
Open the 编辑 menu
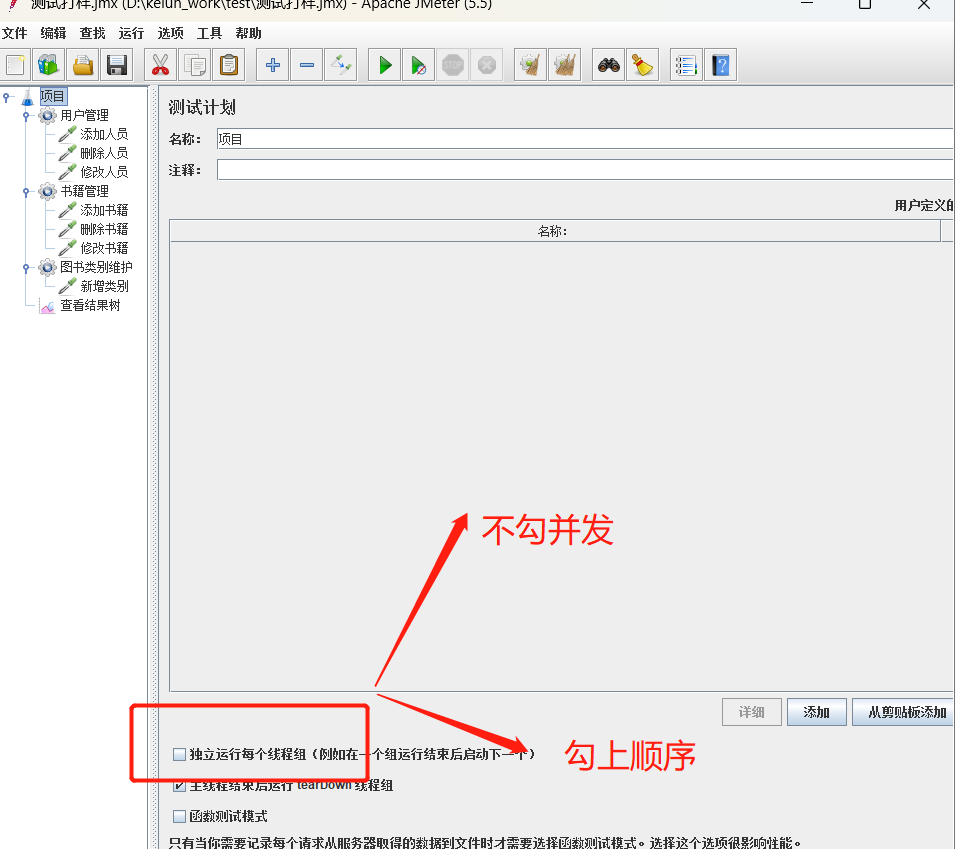pos(53,33)
